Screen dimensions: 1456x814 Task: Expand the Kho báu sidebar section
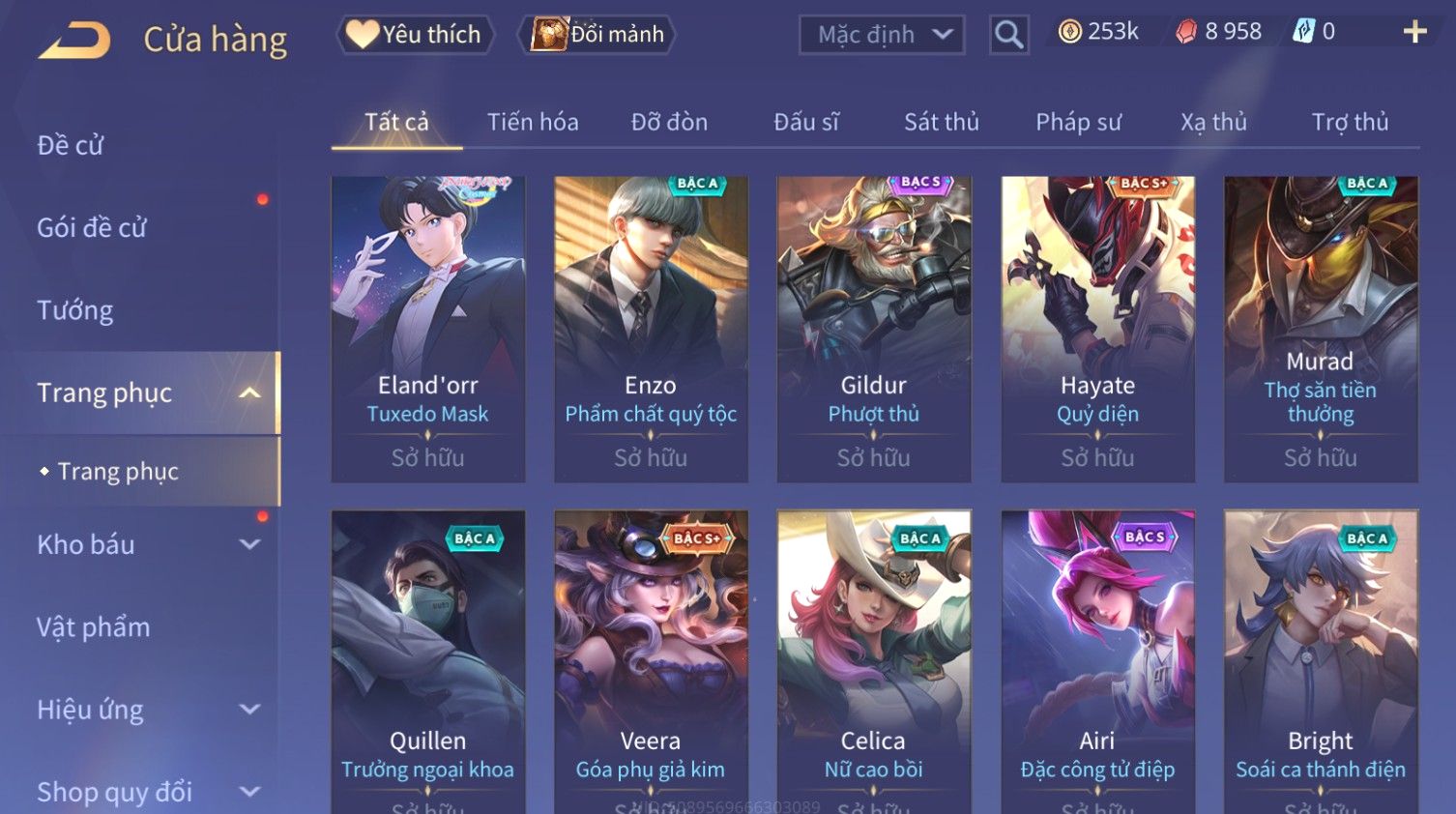pos(249,544)
